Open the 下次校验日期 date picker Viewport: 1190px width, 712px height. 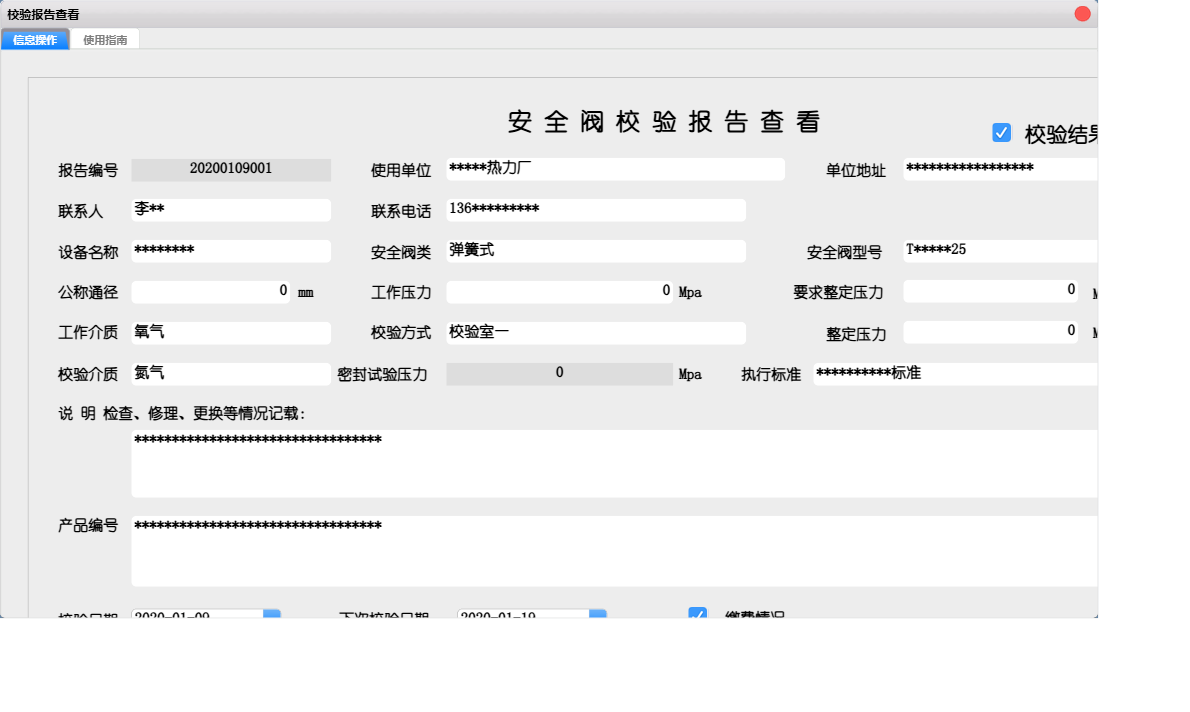click(520, 614)
